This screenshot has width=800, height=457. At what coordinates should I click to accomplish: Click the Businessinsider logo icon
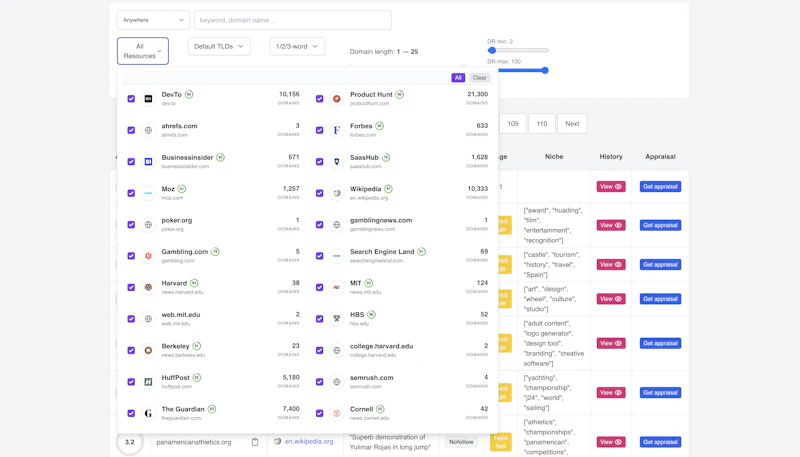tap(148, 162)
